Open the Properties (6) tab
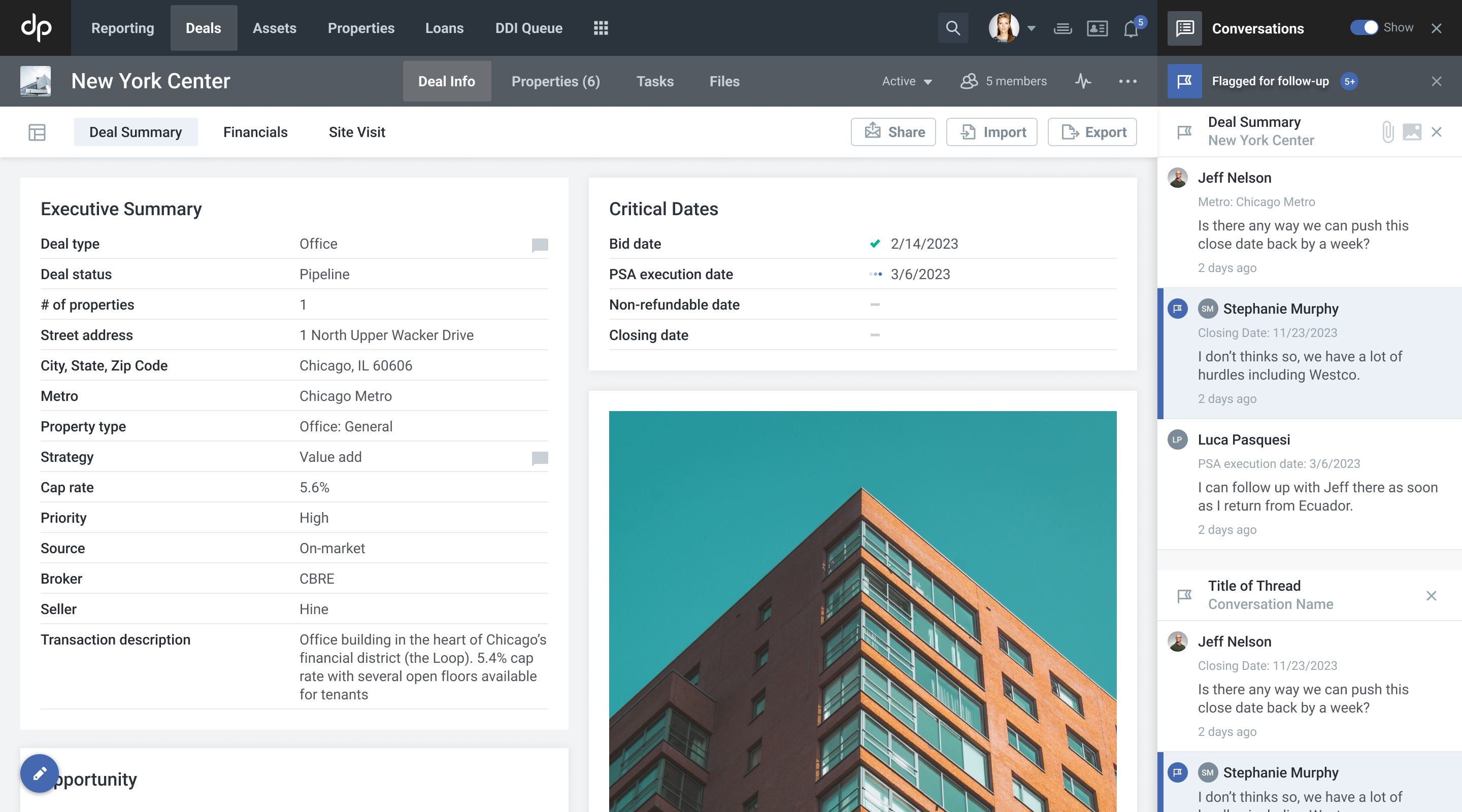Screen dimensions: 1462x812 [555, 81]
